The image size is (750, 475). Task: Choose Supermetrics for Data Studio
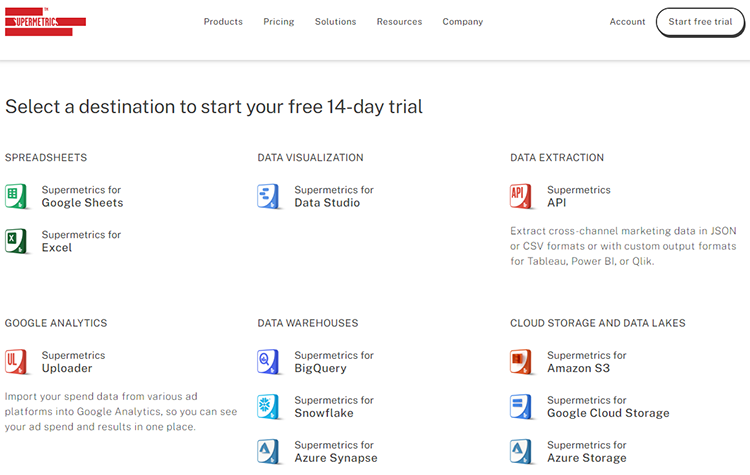334,196
